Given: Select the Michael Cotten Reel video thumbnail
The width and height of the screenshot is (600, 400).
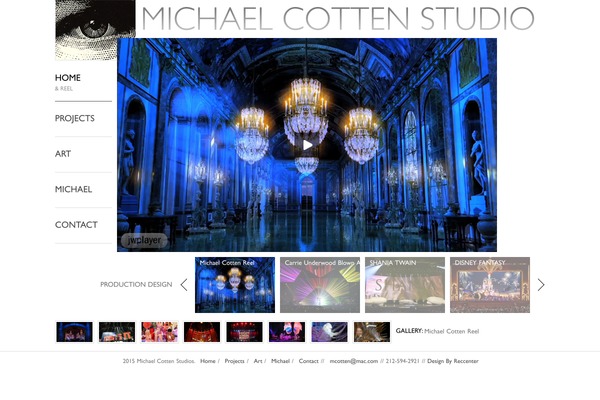Looking at the screenshot, I should [235, 285].
